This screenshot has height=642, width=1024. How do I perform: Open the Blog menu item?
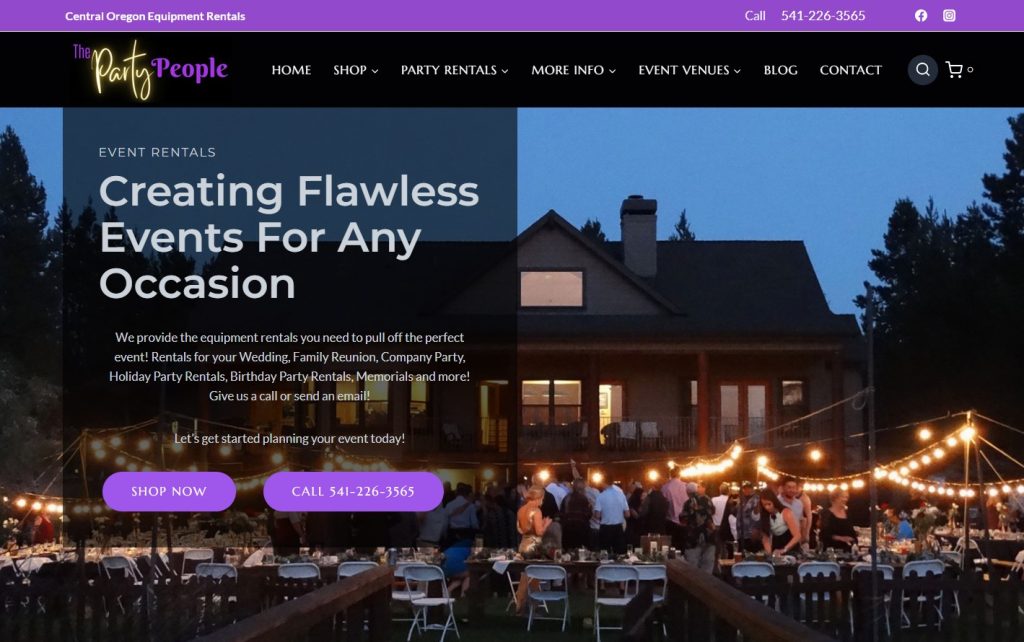[780, 70]
